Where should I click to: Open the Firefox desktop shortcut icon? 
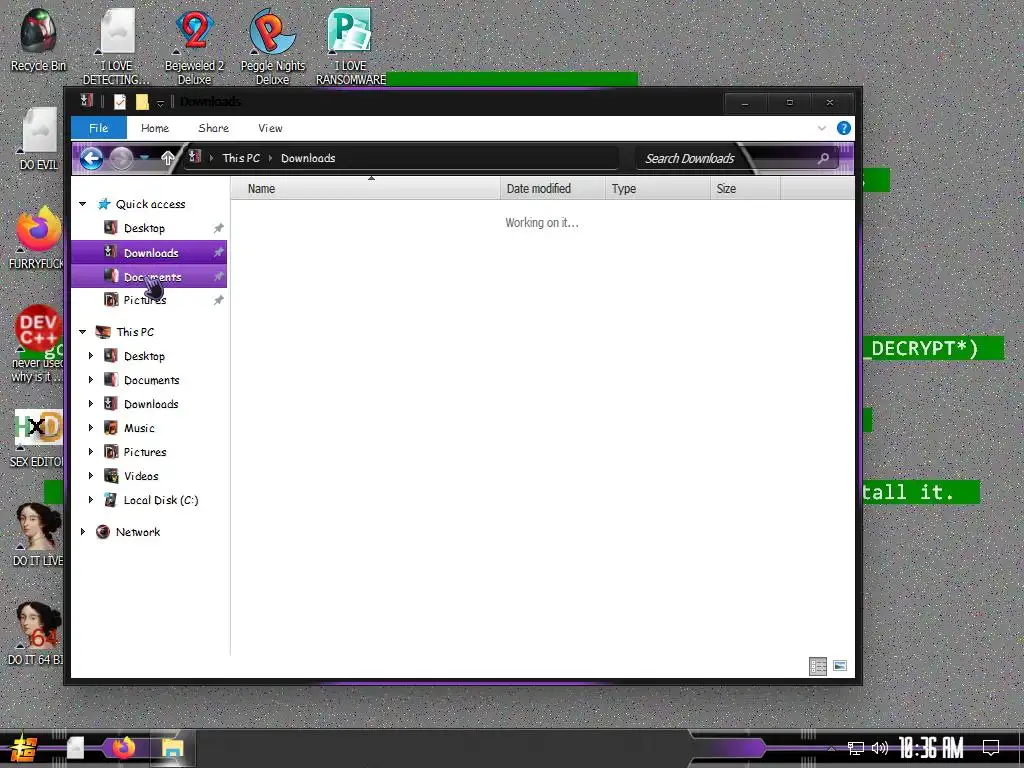pyautogui.click(x=38, y=238)
